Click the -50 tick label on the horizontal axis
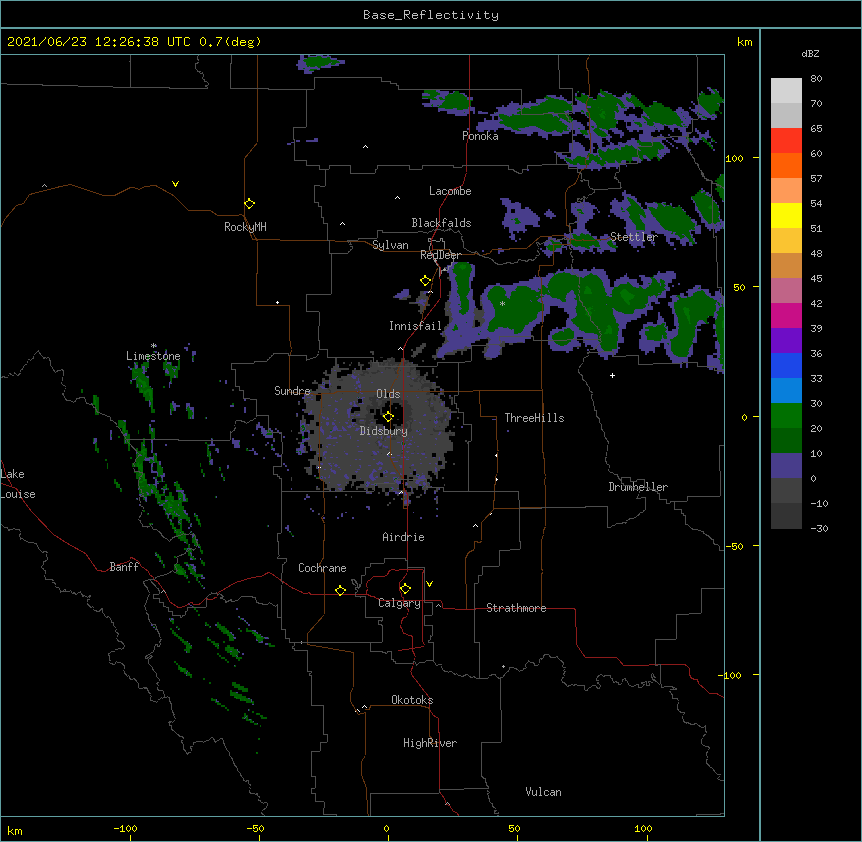 click(255, 828)
